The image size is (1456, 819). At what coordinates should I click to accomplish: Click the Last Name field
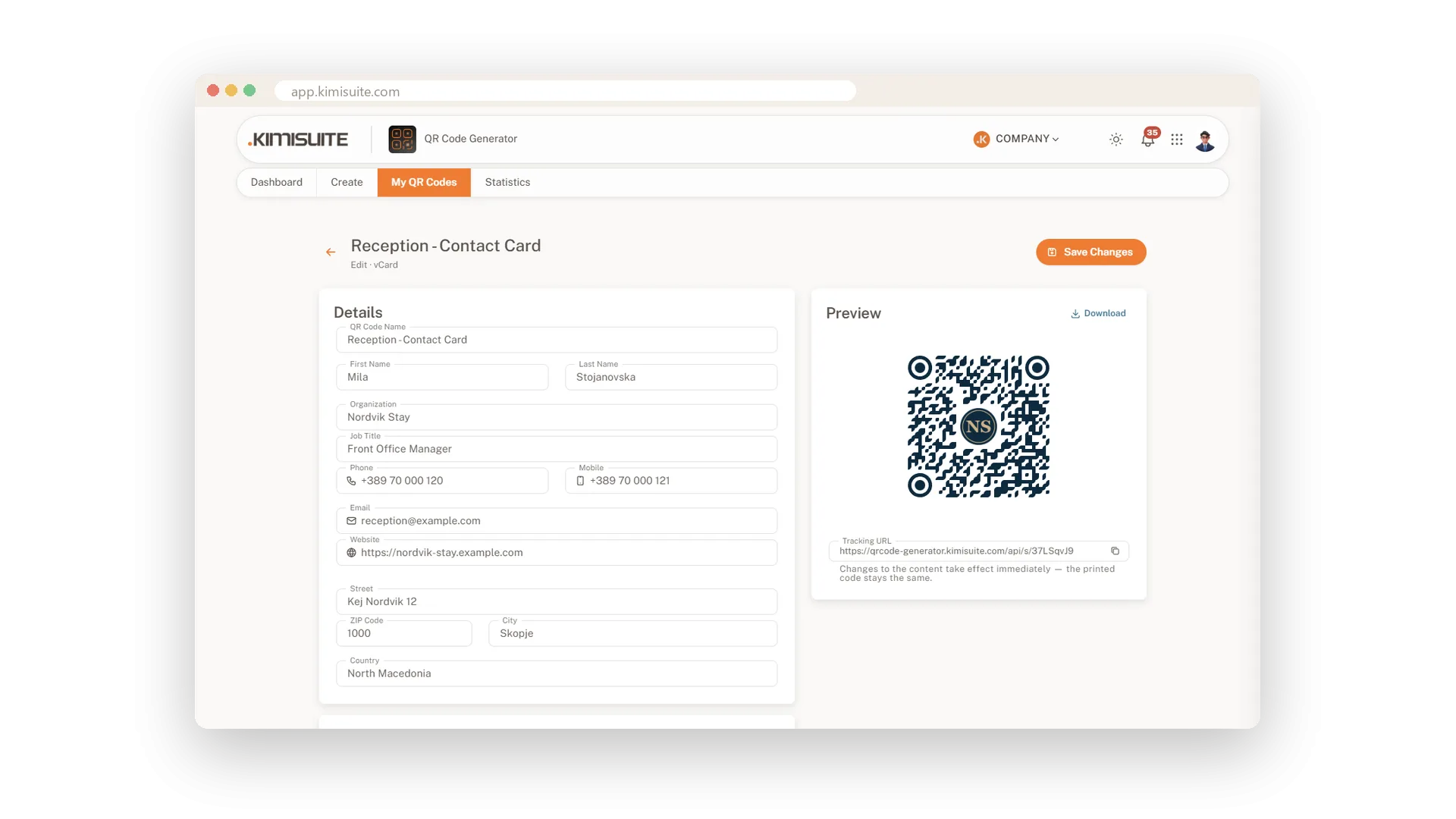click(671, 377)
